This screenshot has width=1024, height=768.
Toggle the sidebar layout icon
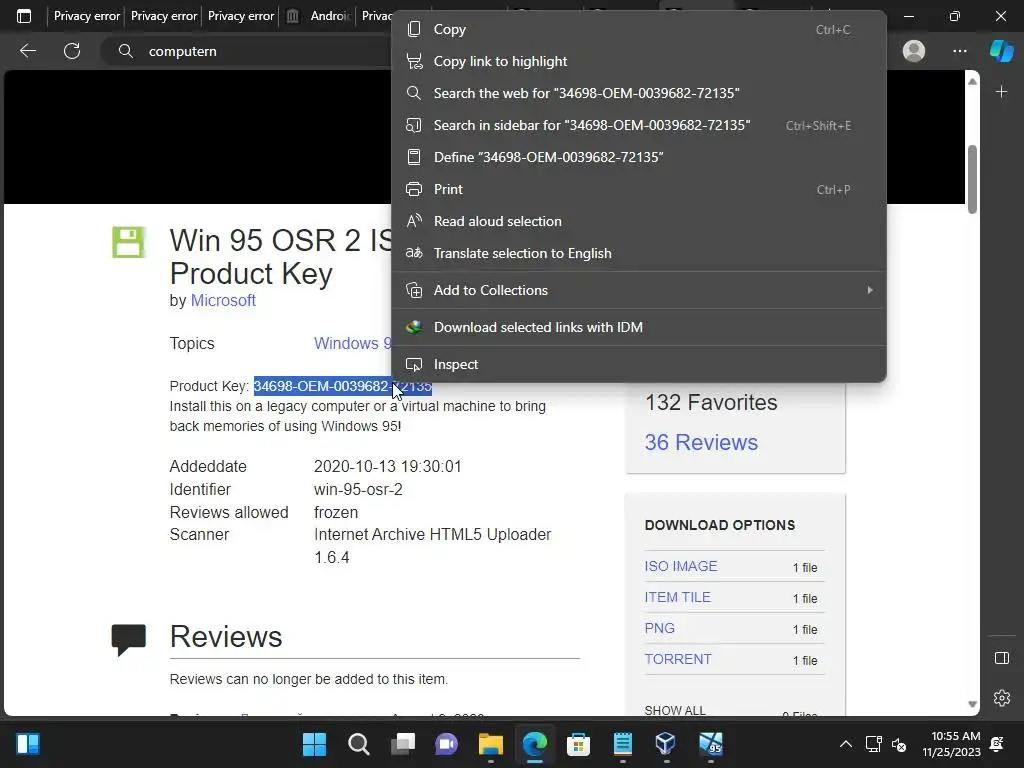pos(1002,658)
